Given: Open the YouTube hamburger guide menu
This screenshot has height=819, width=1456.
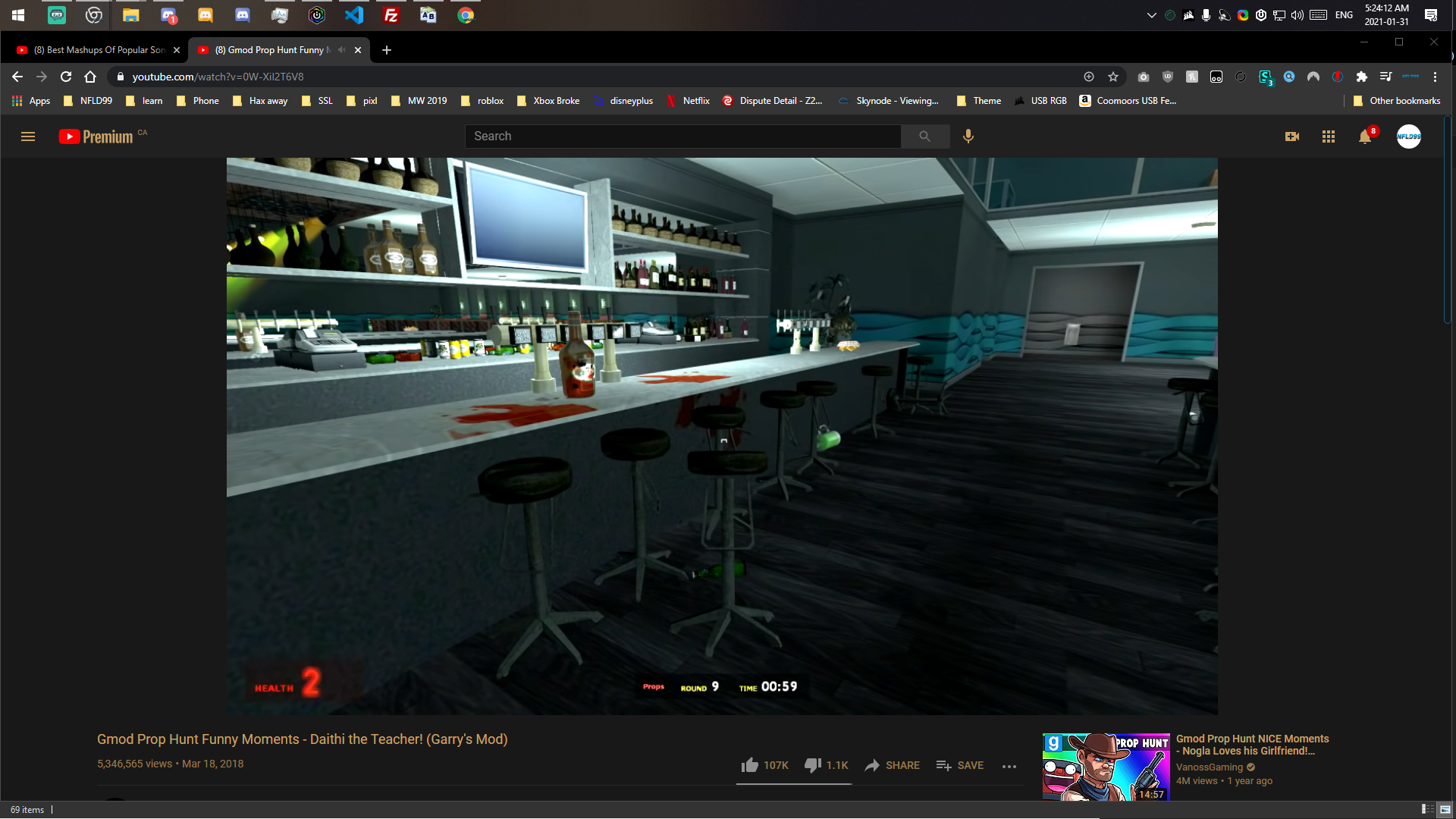Looking at the screenshot, I should point(28,136).
